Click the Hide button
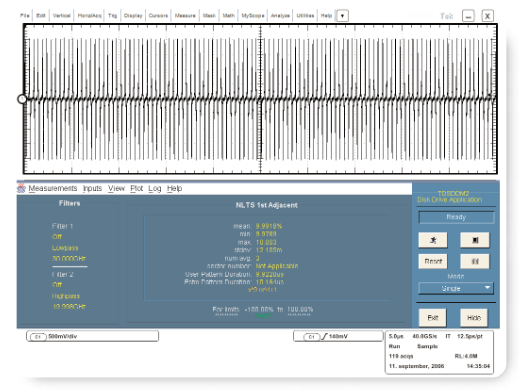The height and width of the screenshot is (390, 519). [474, 318]
